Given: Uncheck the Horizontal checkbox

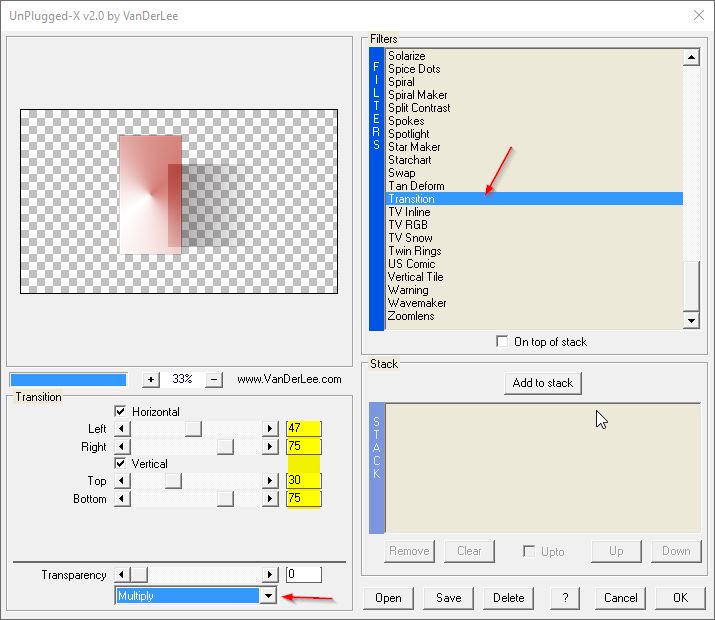Looking at the screenshot, I should pos(121,412).
